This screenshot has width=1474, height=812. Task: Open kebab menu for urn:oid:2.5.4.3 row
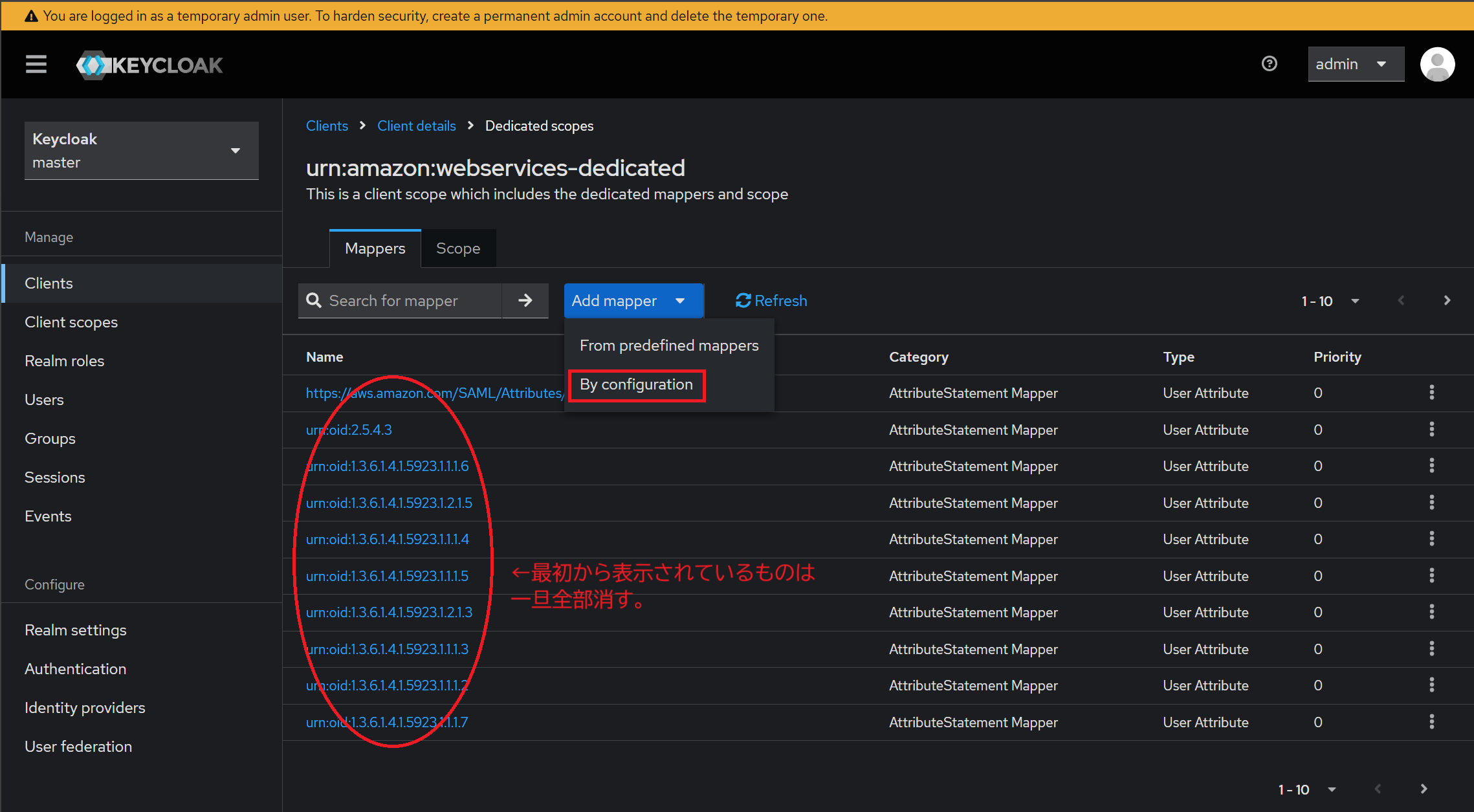(x=1431, y=429)
